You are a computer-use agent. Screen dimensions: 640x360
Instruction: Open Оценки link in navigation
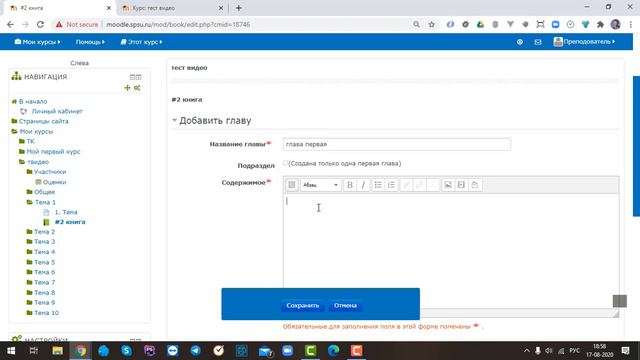tap(54, 182)
